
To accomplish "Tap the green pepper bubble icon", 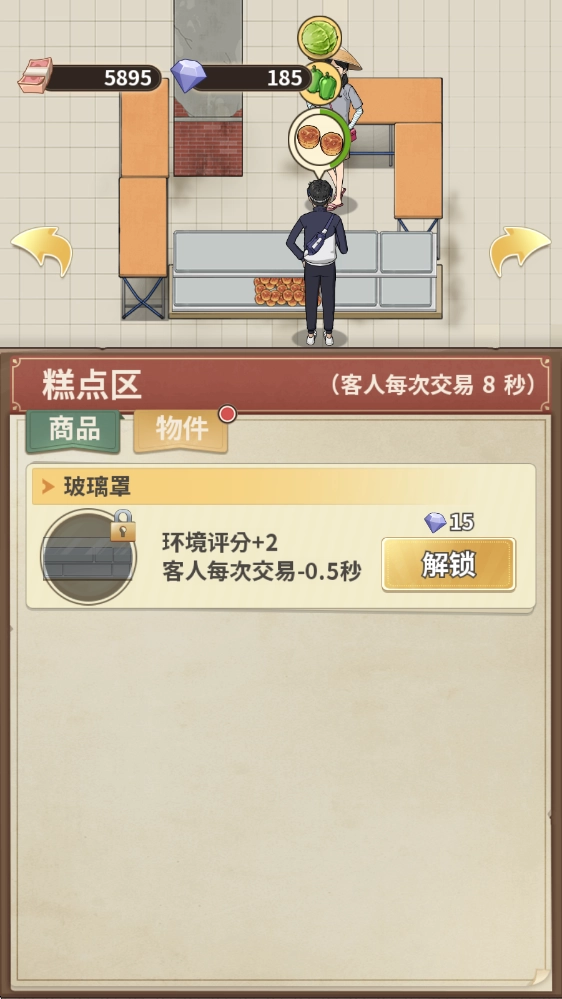I will point(321,83).
